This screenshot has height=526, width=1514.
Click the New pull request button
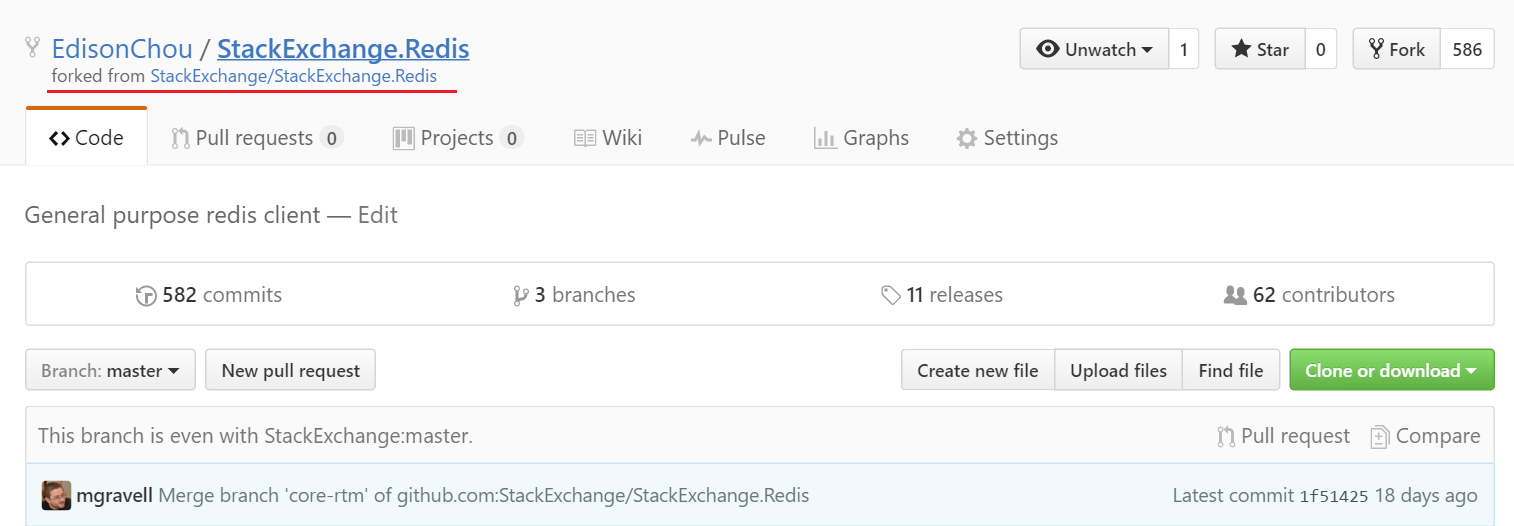click(x=290, y=371)
